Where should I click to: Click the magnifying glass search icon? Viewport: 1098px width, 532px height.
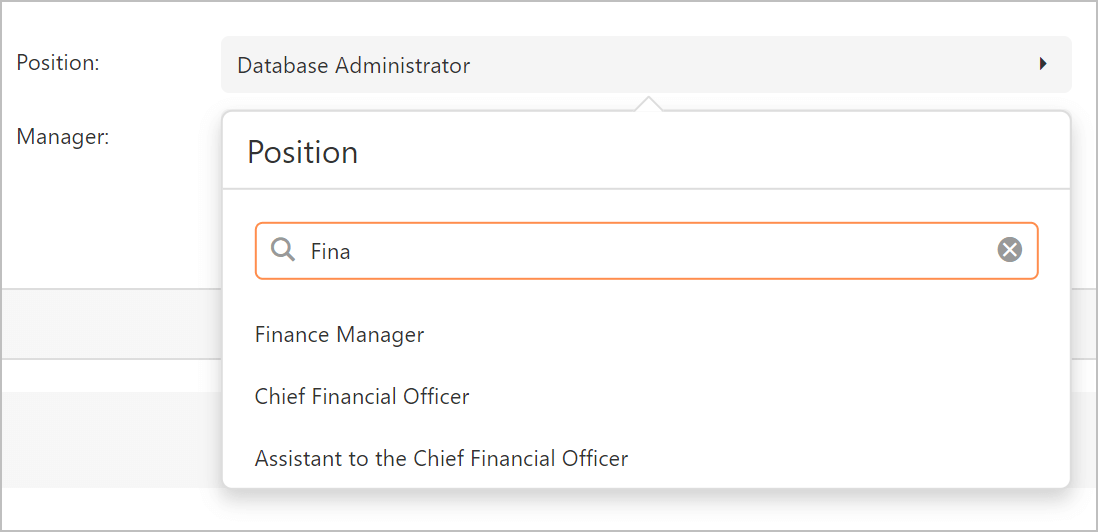click(x=283, y=250)
